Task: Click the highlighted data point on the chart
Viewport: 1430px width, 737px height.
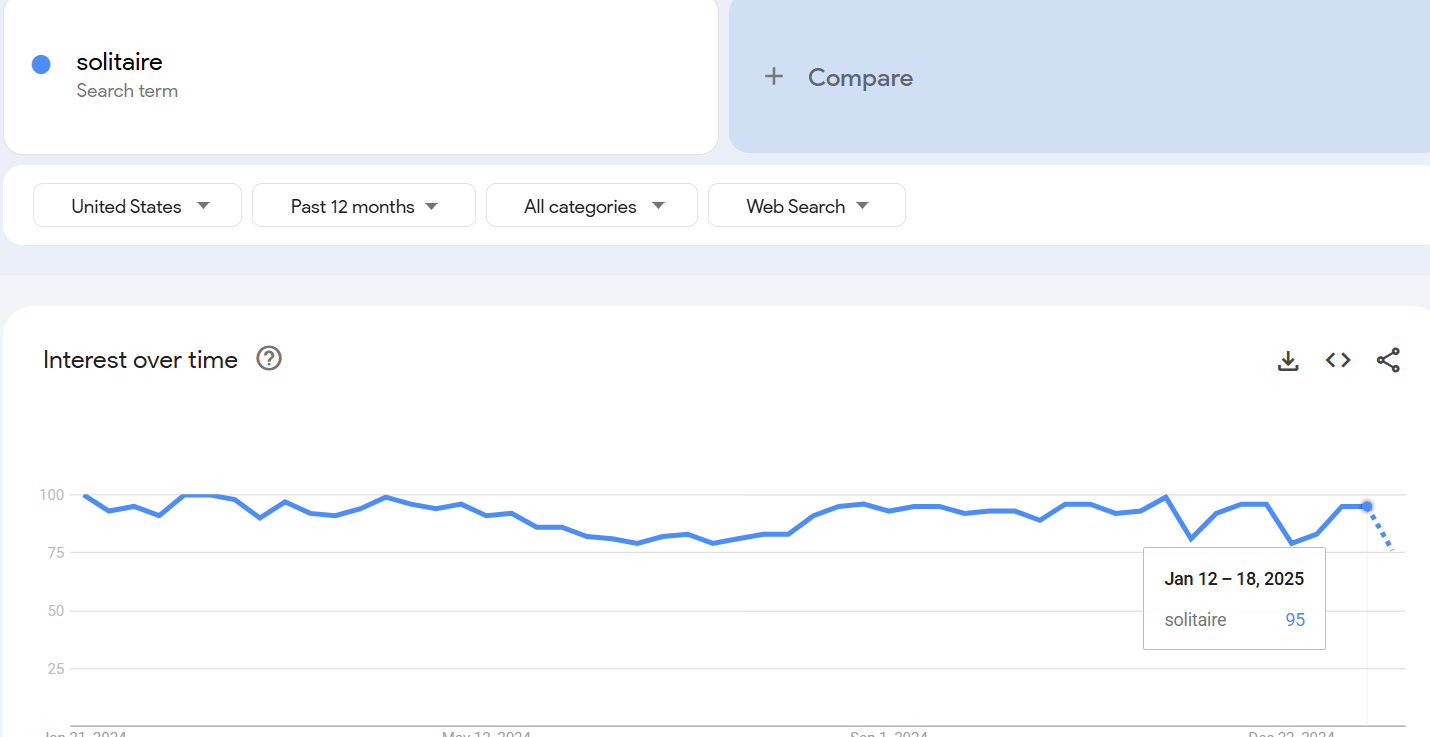Action: (1366, 507)
